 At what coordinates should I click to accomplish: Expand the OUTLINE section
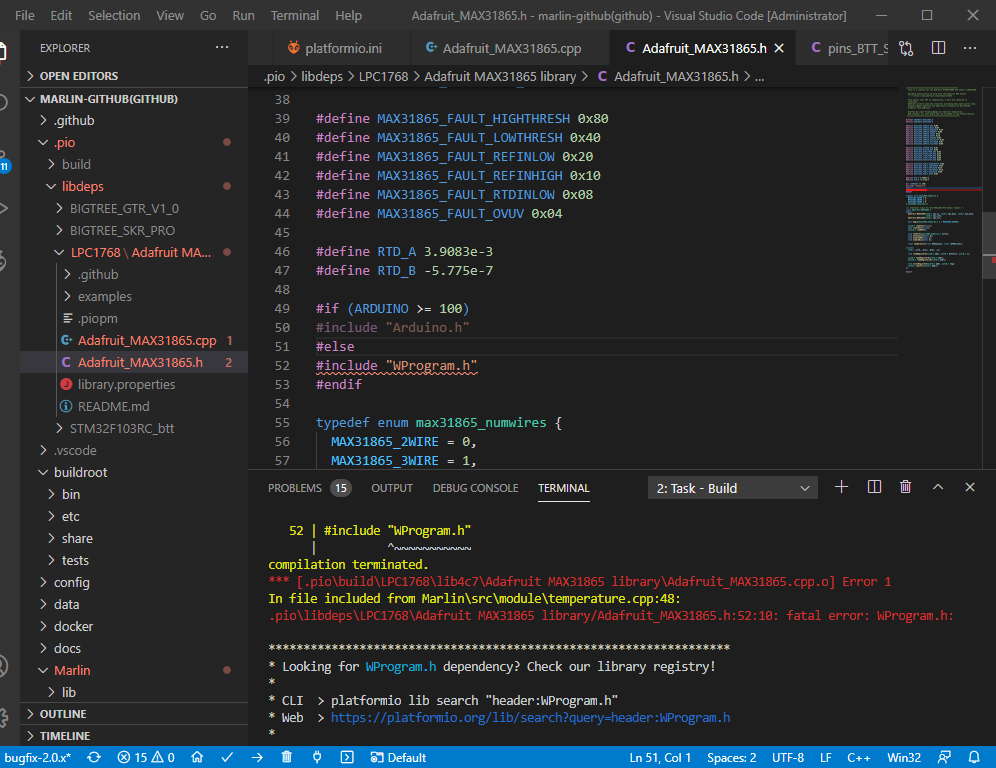click(63, 714)
